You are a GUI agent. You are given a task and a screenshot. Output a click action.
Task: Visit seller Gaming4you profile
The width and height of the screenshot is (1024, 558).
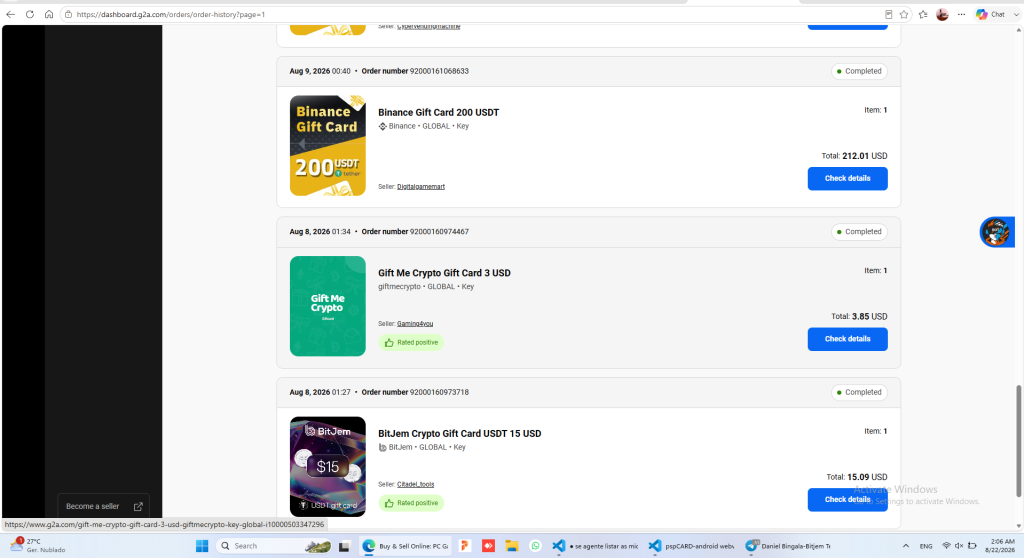pyautogui.click(x=415, y=324)
